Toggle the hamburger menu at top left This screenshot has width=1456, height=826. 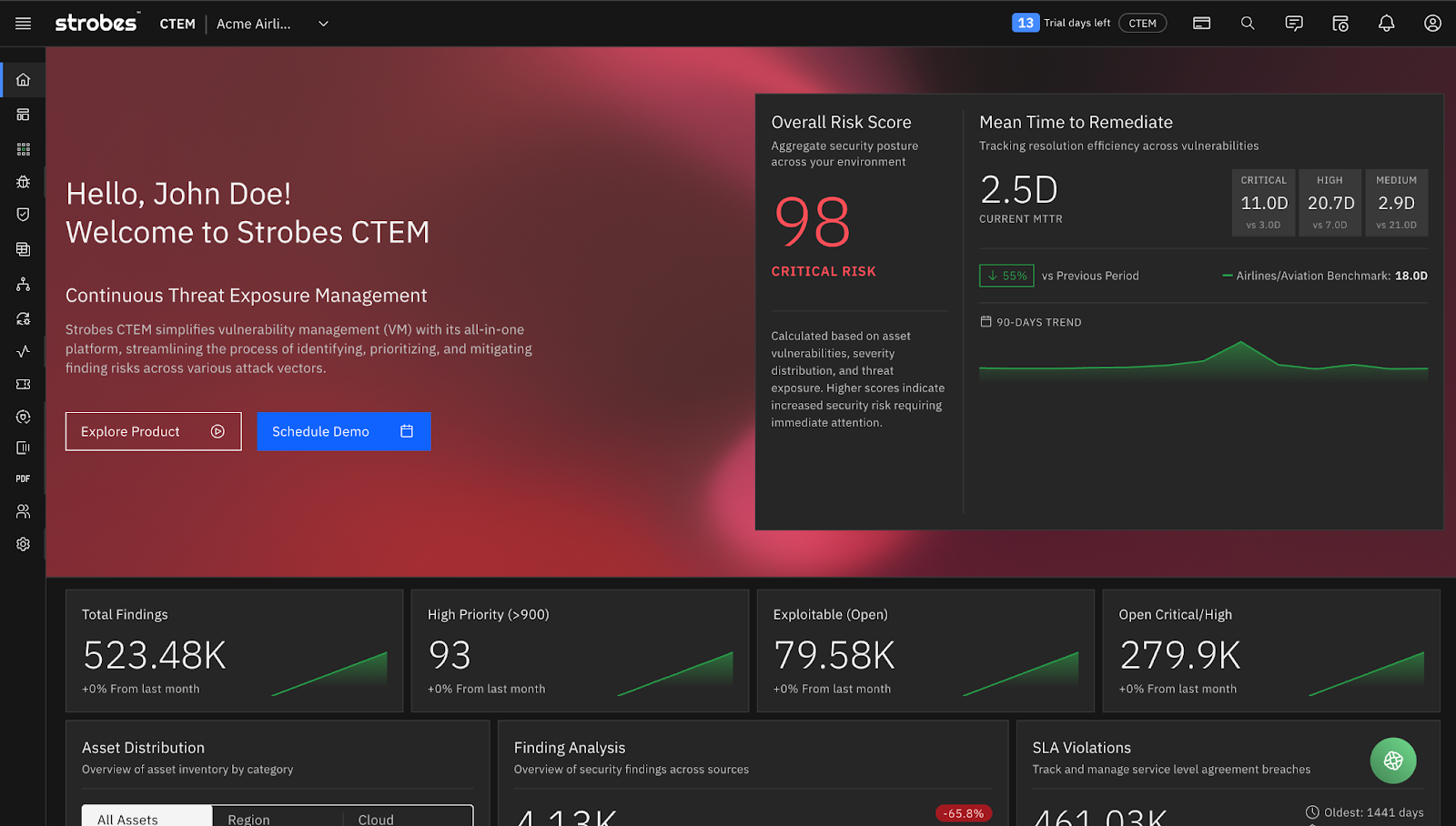pyautogui.click(x=23, y=23)
